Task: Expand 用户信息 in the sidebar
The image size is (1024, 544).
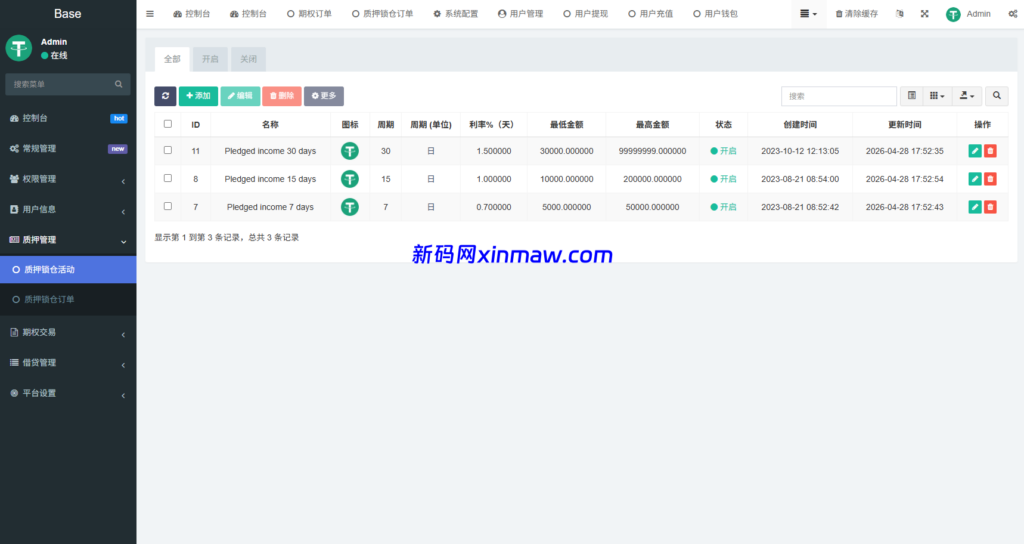Action: 68,210
